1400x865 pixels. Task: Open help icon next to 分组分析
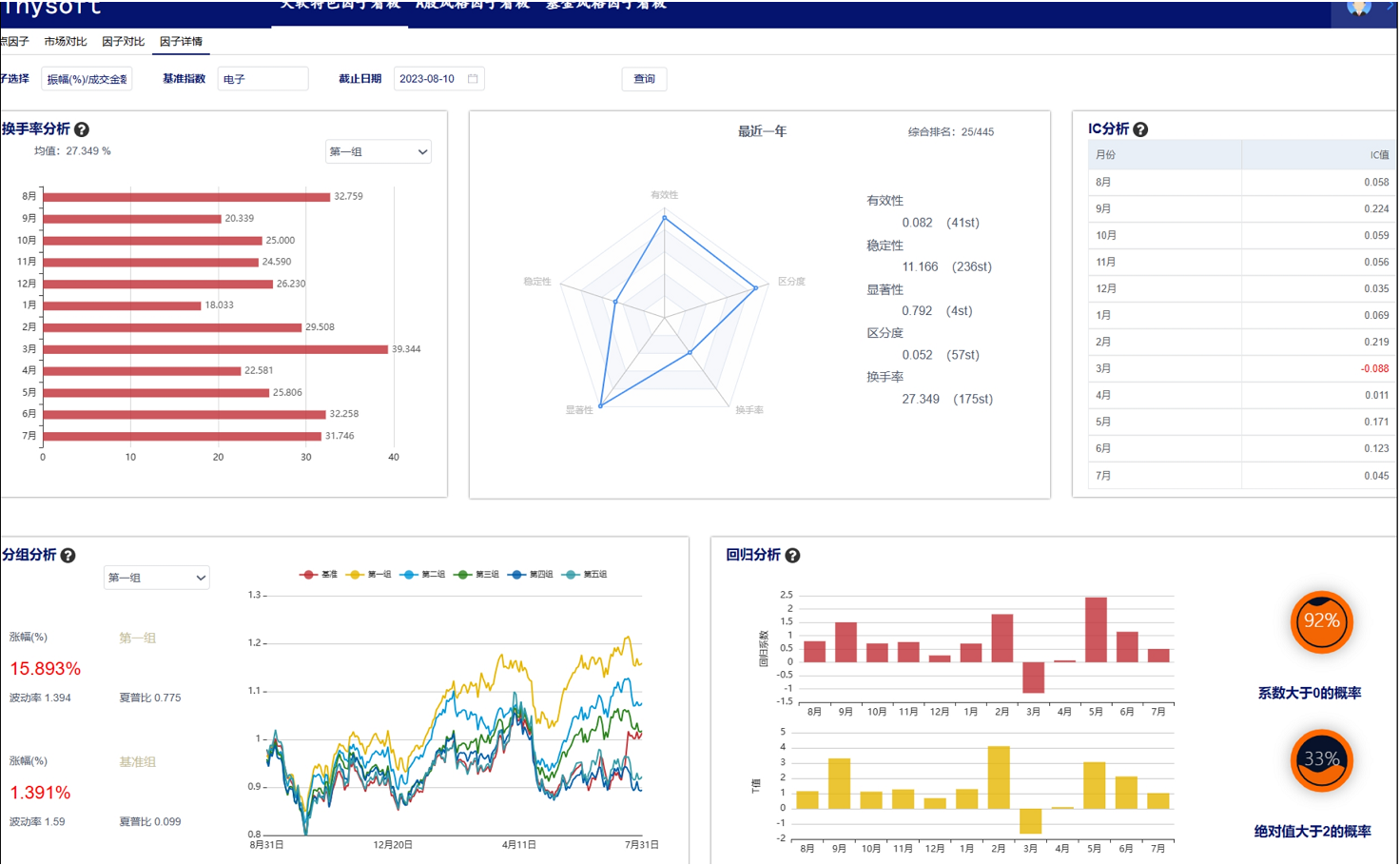point(68,556)
